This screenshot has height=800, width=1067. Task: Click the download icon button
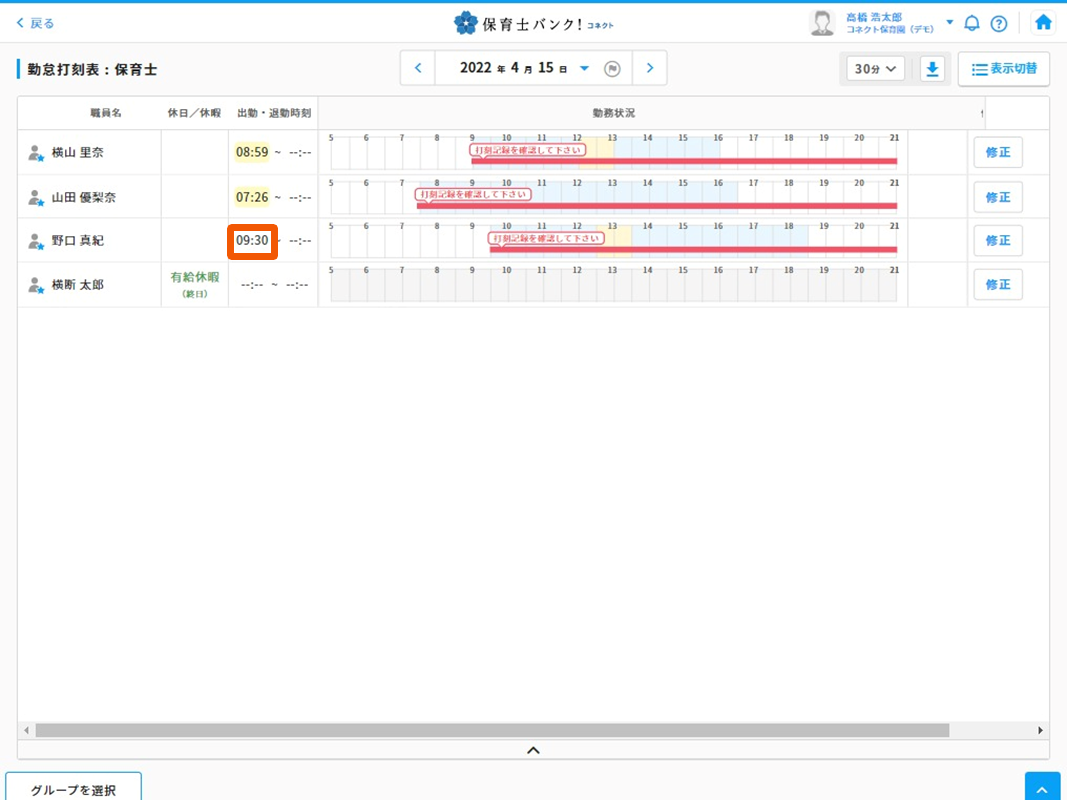tap(932, 69)
